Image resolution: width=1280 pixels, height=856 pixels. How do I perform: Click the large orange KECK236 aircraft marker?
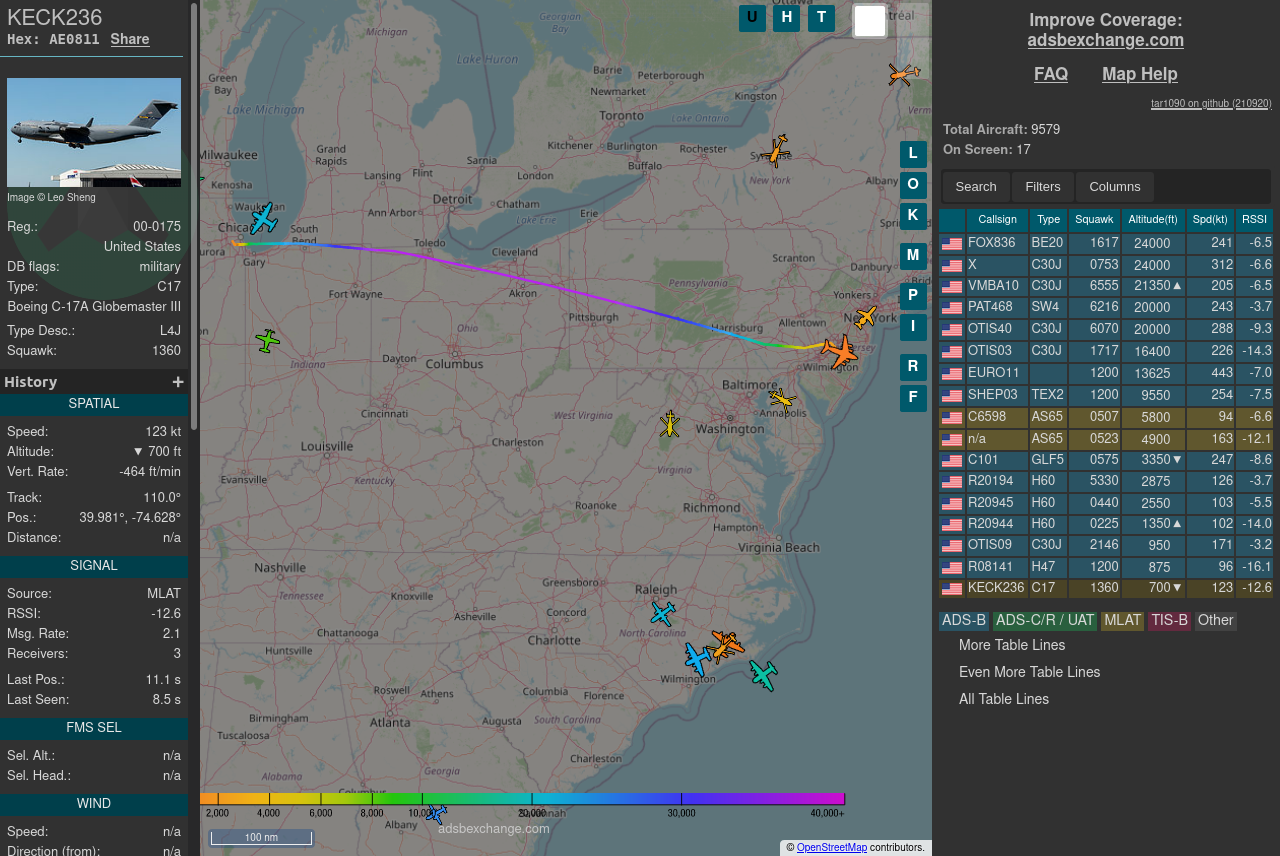(x=840, y=352)
